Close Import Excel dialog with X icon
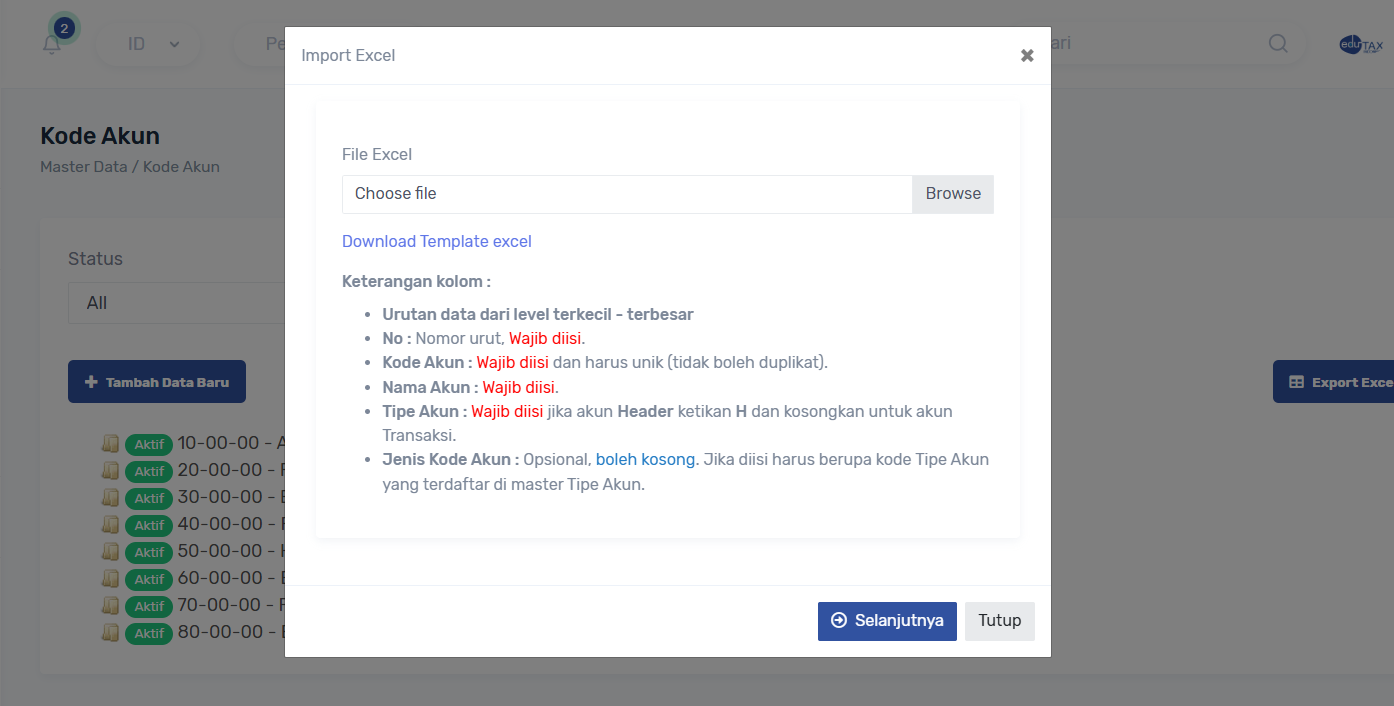Viewport: 1394px width, 706px height. pyautogui.click(x=1027, y=56)
